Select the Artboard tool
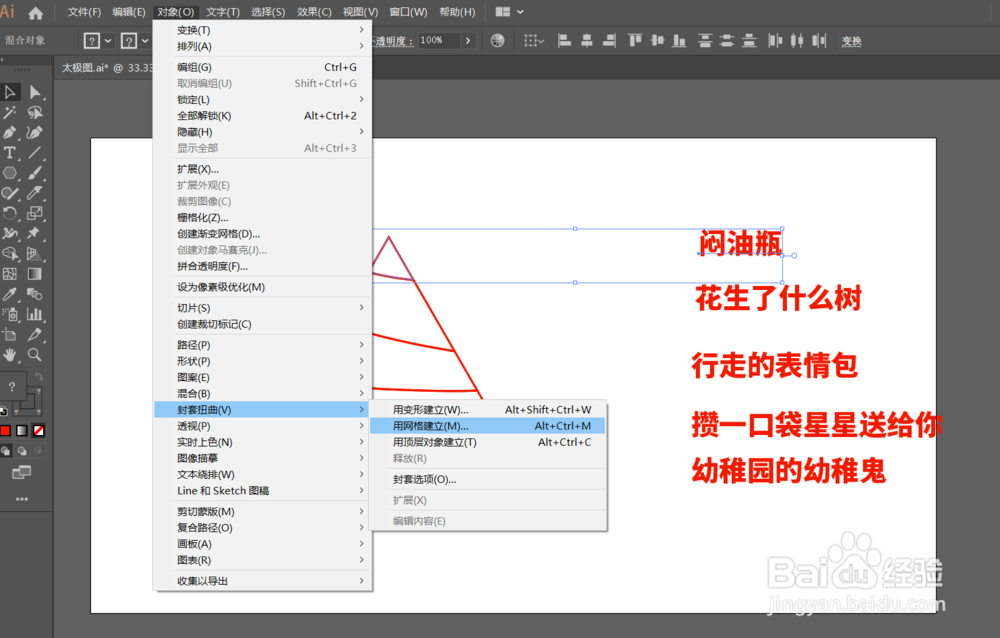 (10, 335)
